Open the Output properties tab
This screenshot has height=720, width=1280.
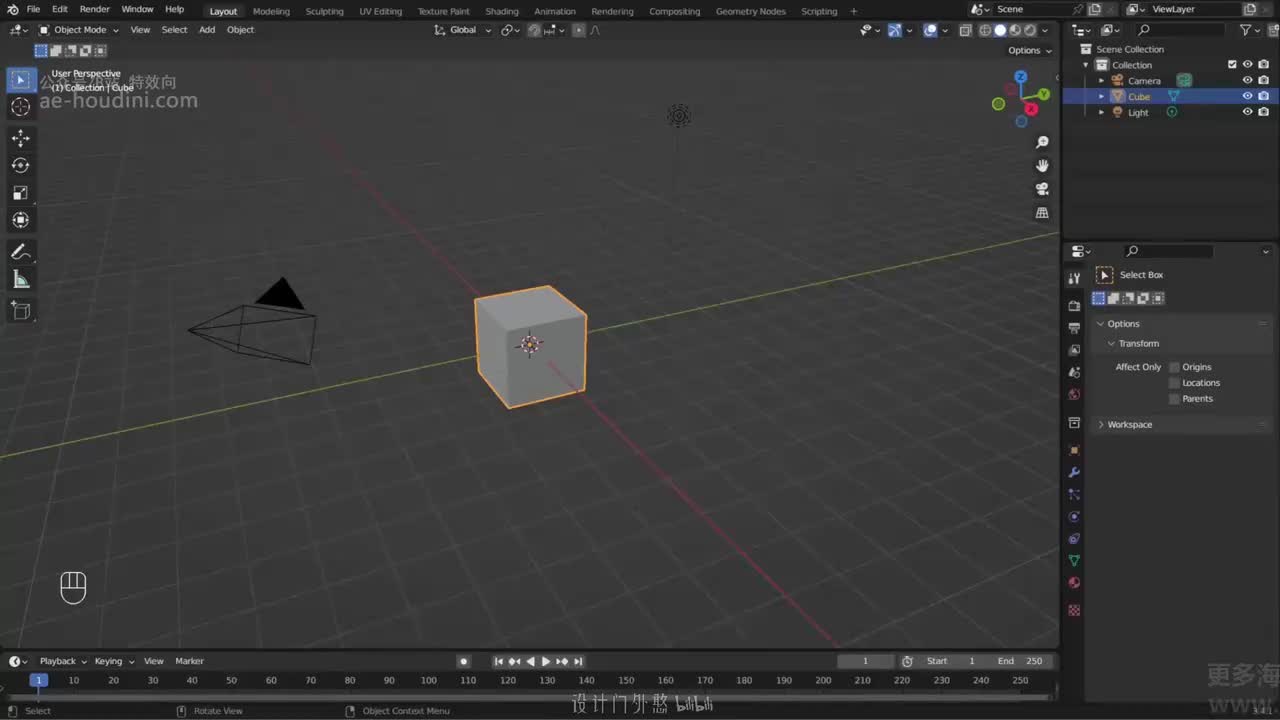coord(1074,328)
